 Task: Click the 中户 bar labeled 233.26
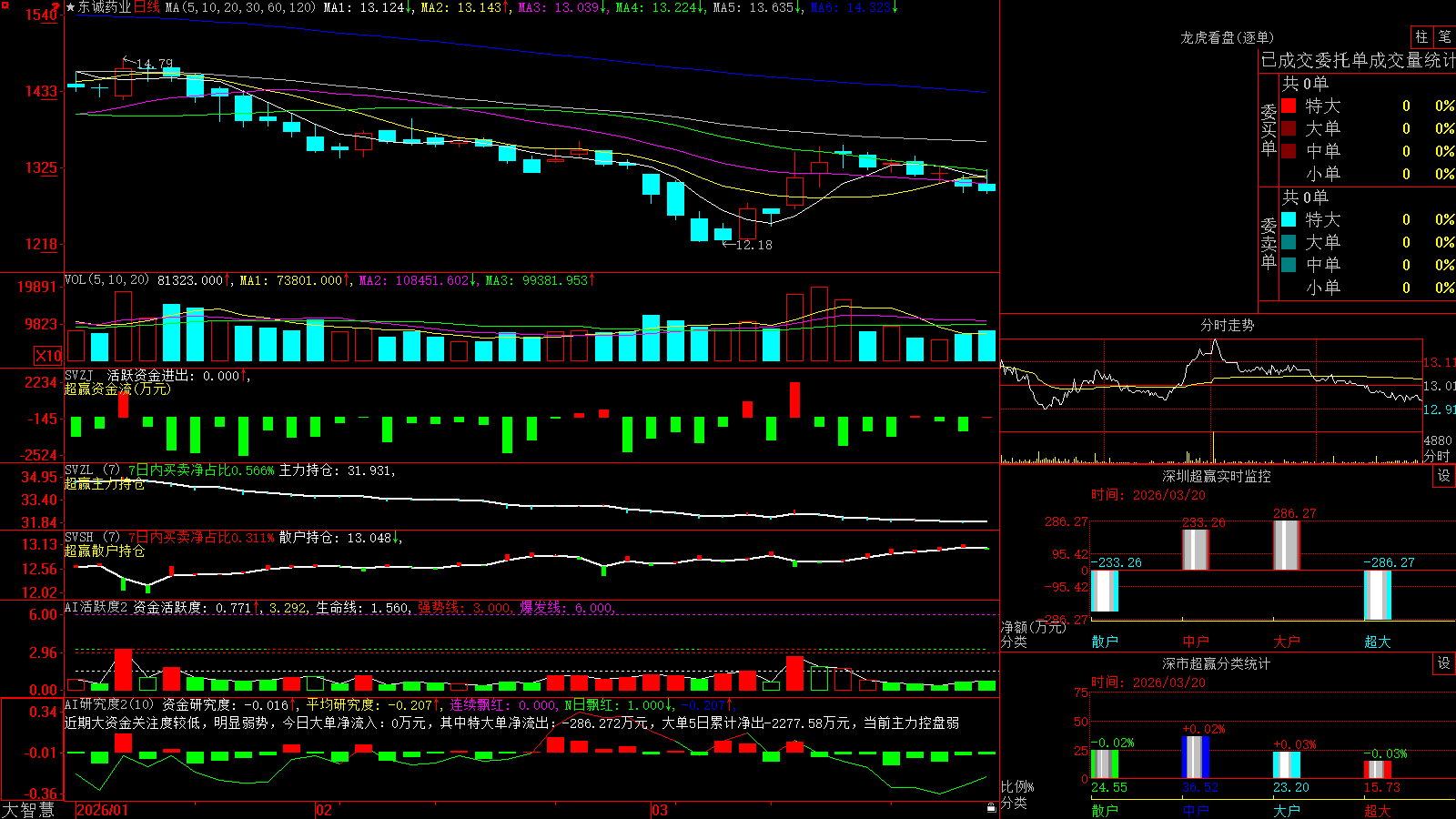click(x=1195, y=550)
